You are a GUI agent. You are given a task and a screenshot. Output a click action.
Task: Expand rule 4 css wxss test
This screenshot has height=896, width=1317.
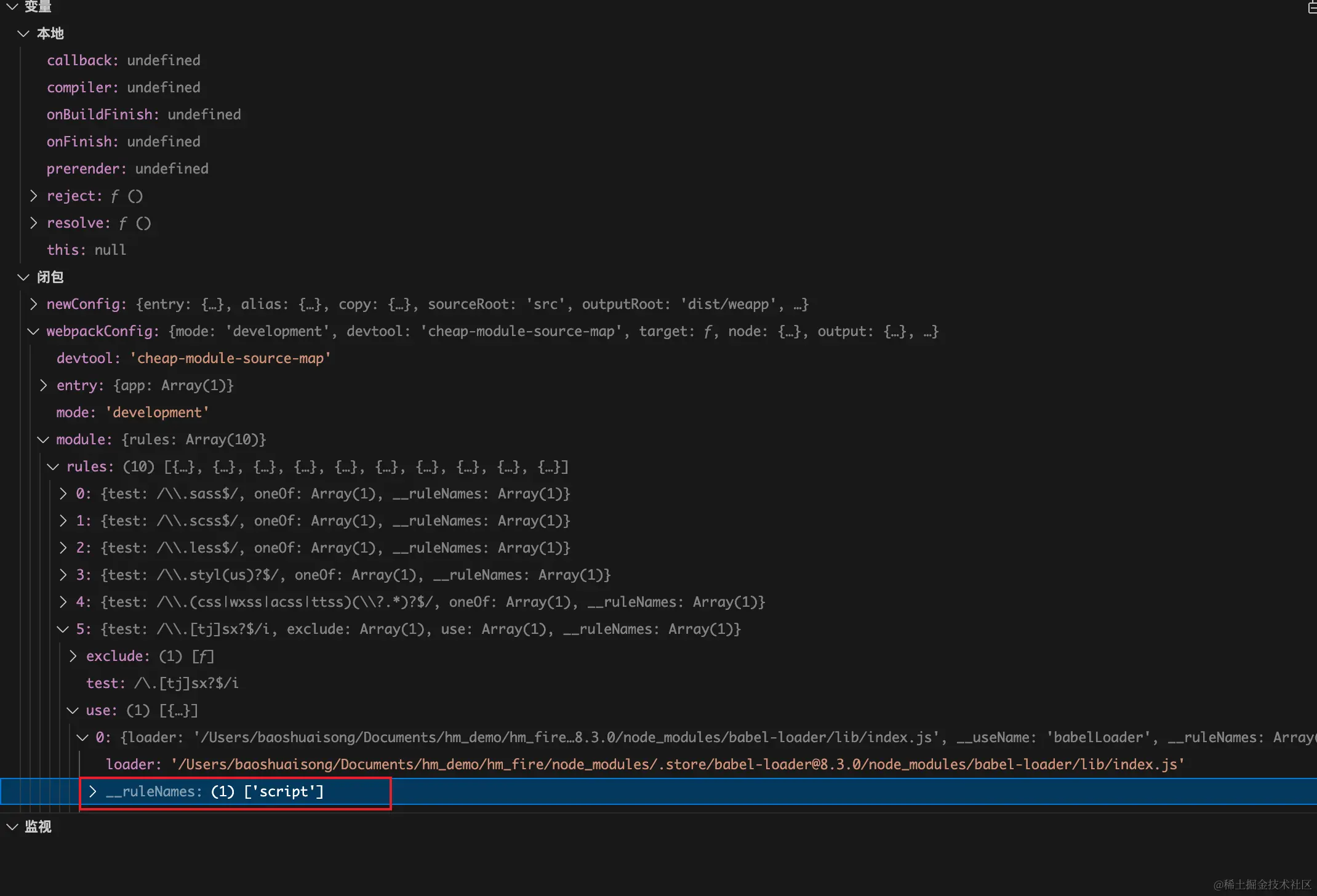point(63,602)
